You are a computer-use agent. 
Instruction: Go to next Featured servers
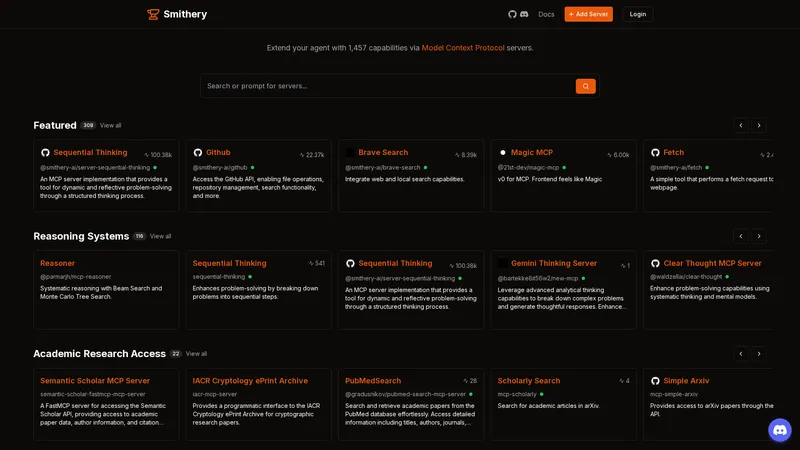point(759,126)
